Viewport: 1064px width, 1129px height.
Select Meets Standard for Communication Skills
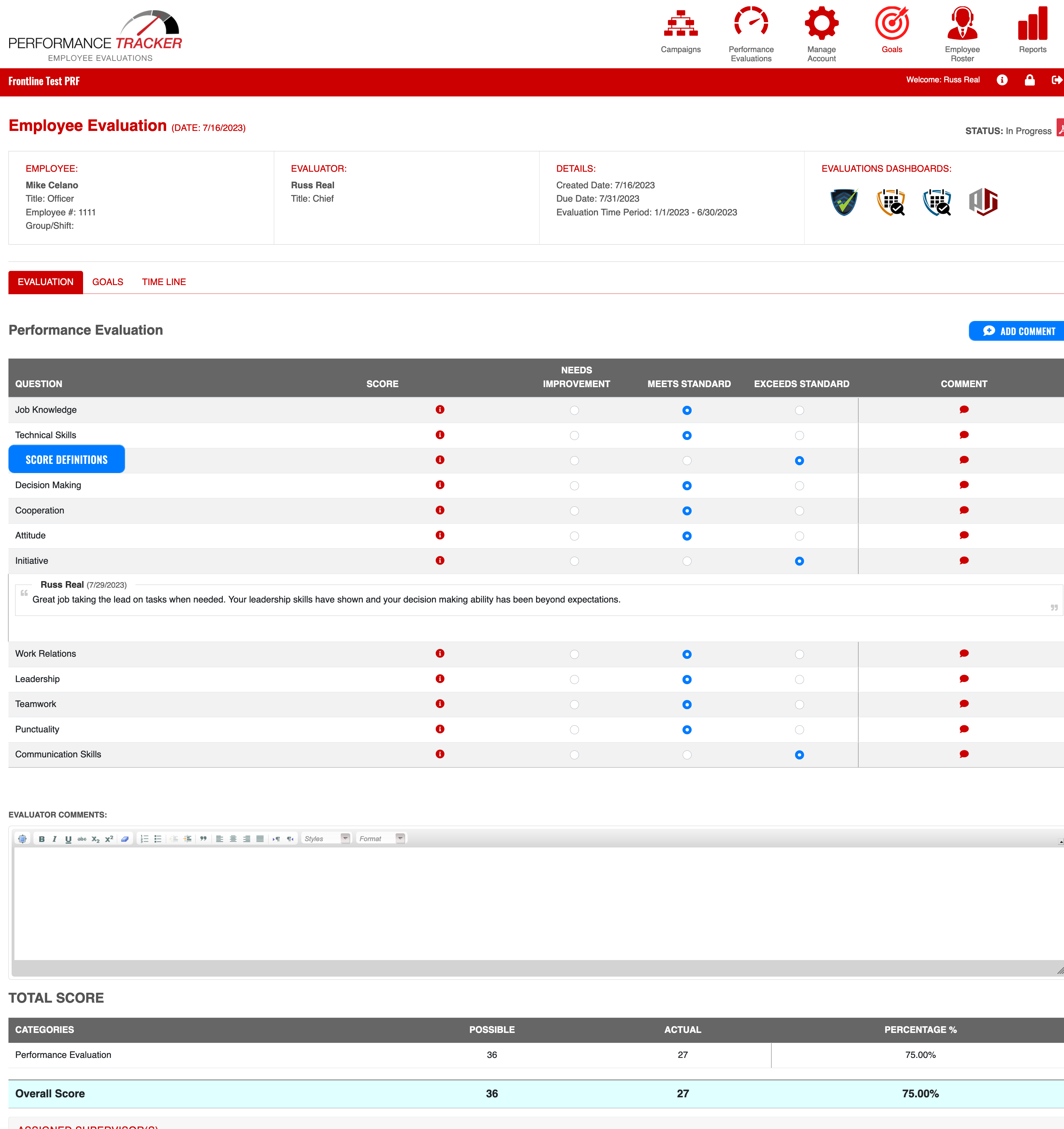click(687, 755)
